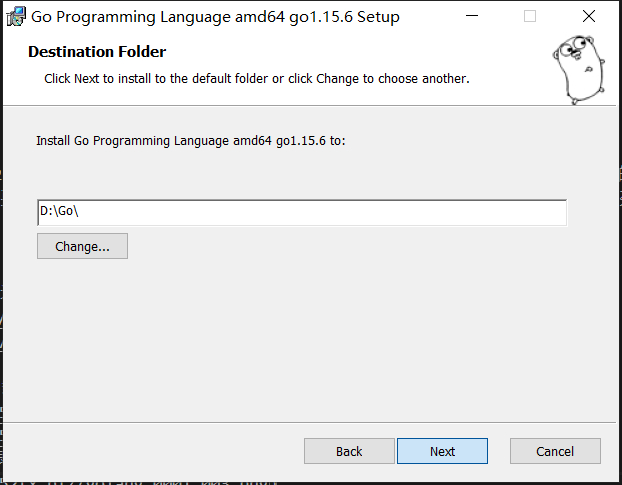This screenshot has width=622, height=485.
Task: Click the Next button to continue setup
Action: pos(442,451)
